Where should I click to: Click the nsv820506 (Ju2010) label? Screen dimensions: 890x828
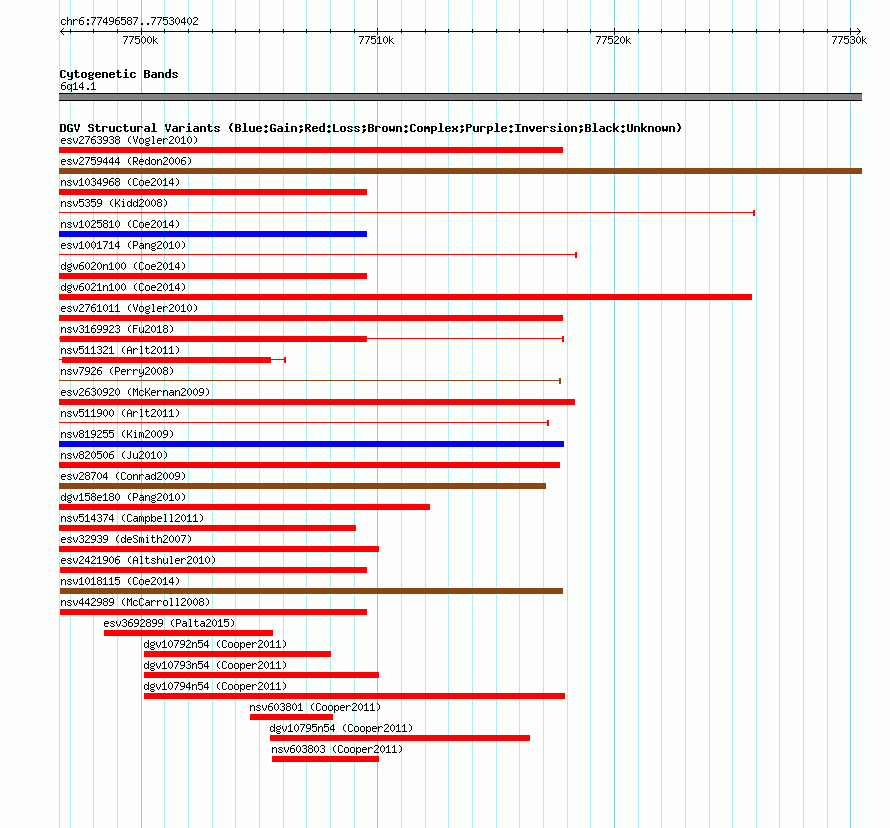click(x=114, y=455)
